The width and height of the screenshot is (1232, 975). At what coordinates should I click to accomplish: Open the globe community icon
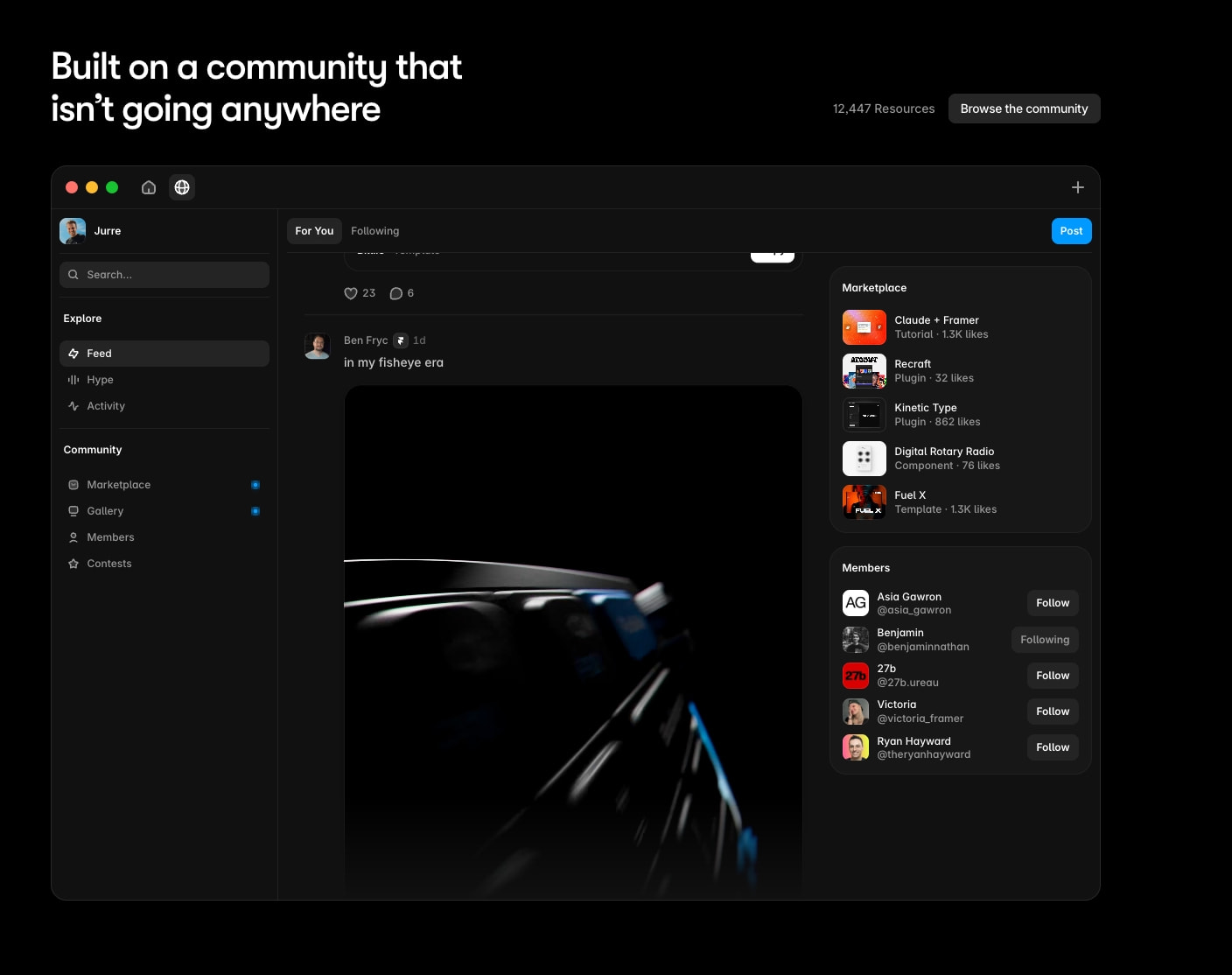(182, 187)
